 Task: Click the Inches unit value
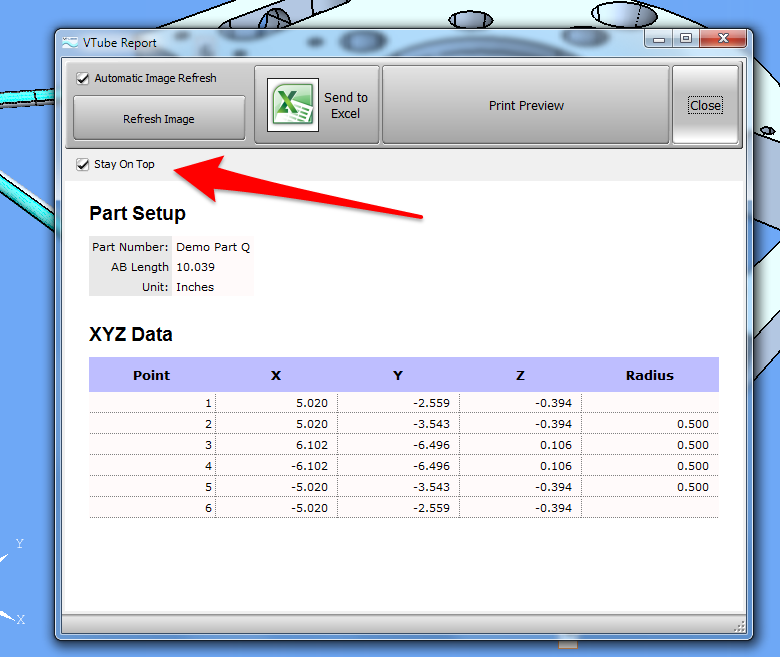(x=195, y=287)
